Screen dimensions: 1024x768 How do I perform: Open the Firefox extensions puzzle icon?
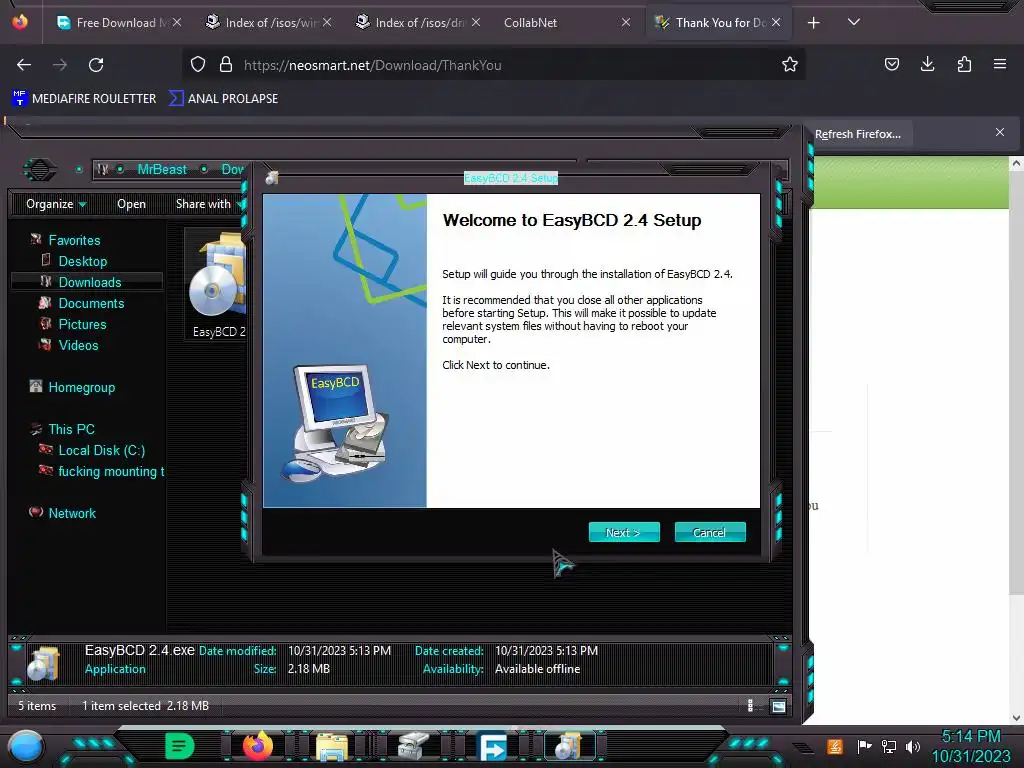tap(964, 64)
